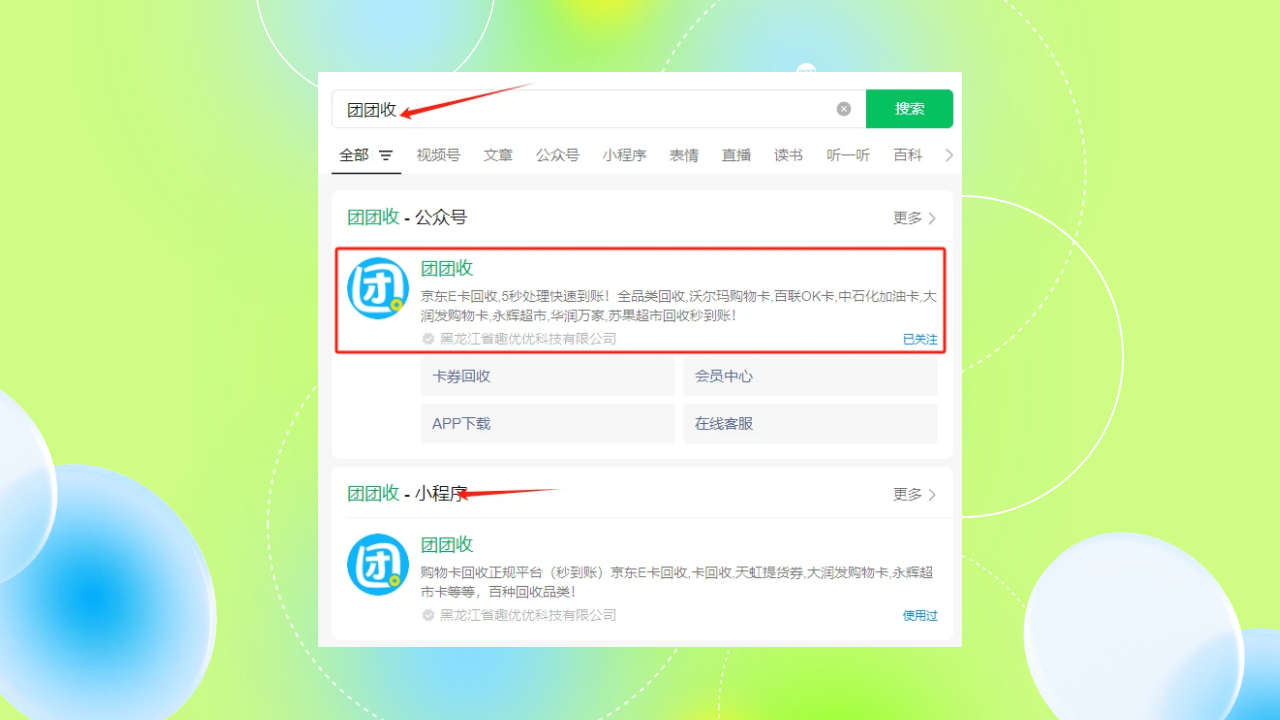The width and height of the screenshot is (1280, 720).
Task: Switch to the 文章 tab
Action: pos(498,155)
